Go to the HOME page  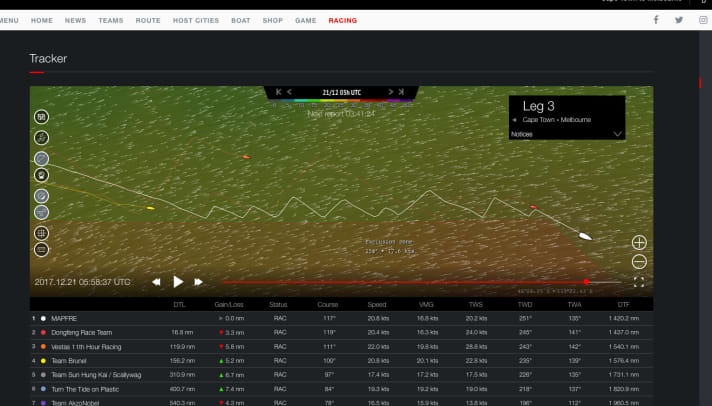(42, 20)
